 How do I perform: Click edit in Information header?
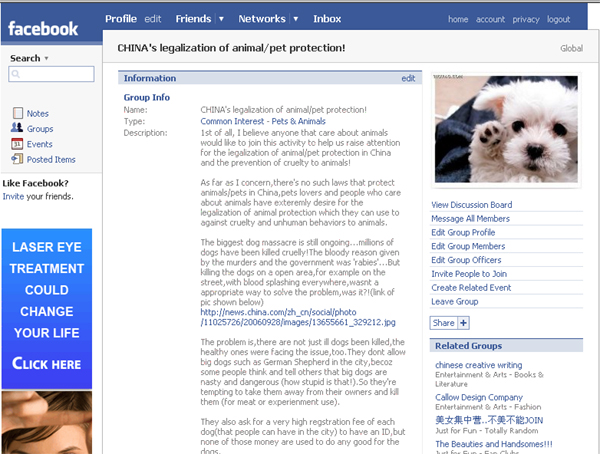[x=408, y=78]
